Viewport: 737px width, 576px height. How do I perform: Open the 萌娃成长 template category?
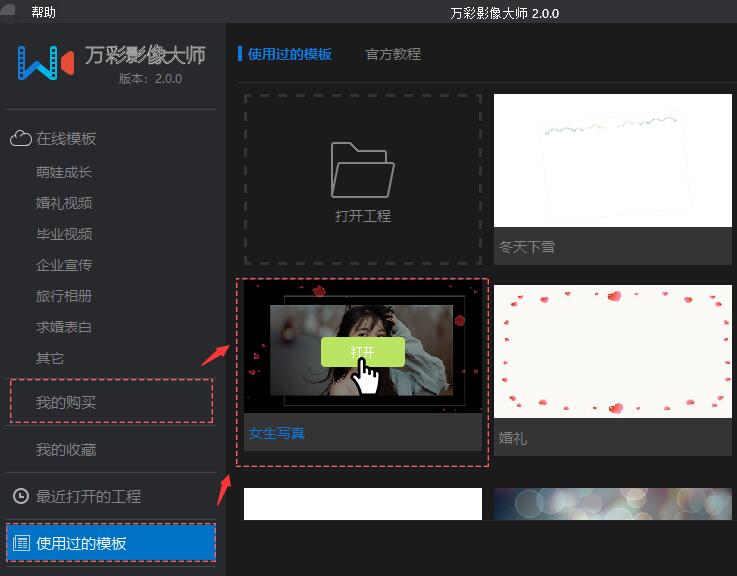click(64, 172)
